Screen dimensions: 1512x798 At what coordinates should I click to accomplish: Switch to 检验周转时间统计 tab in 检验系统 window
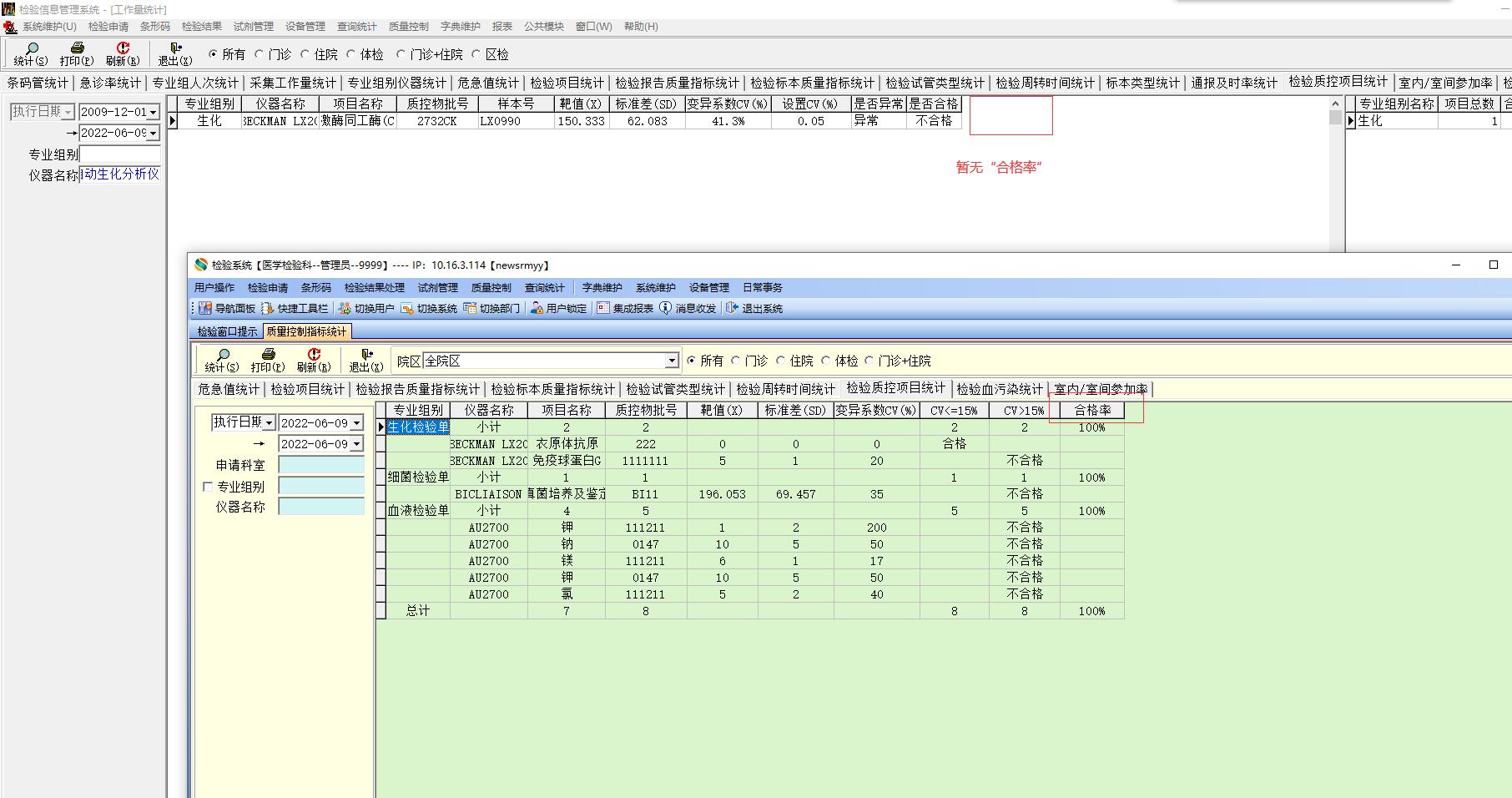coord(785,389)
